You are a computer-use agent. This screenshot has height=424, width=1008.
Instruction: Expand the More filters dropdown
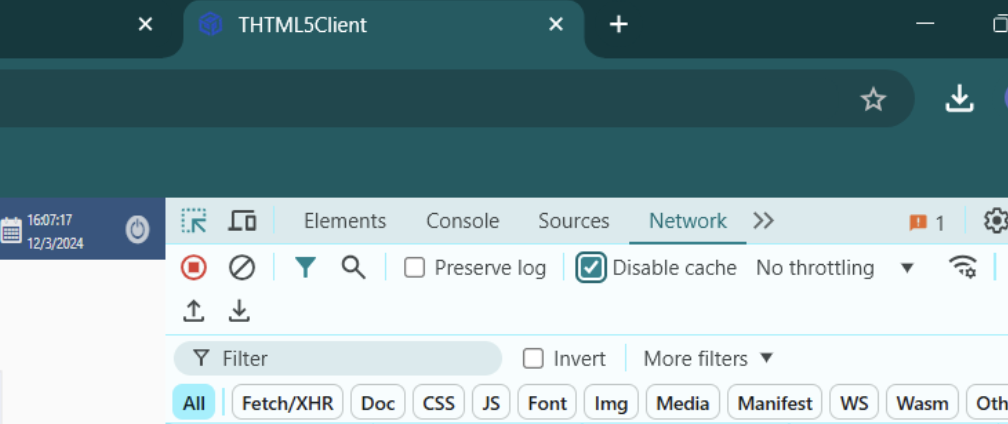(708, 358)
